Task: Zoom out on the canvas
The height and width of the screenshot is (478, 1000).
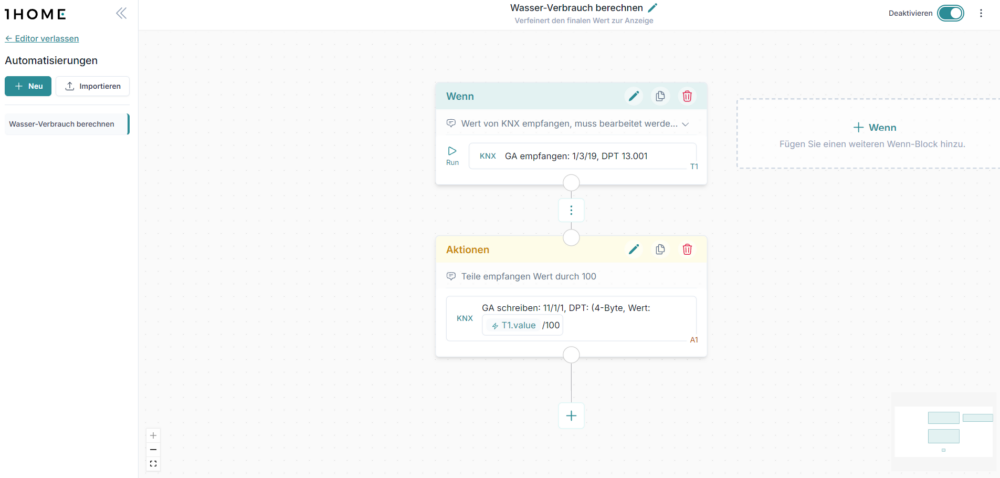Action: point(153,449)
